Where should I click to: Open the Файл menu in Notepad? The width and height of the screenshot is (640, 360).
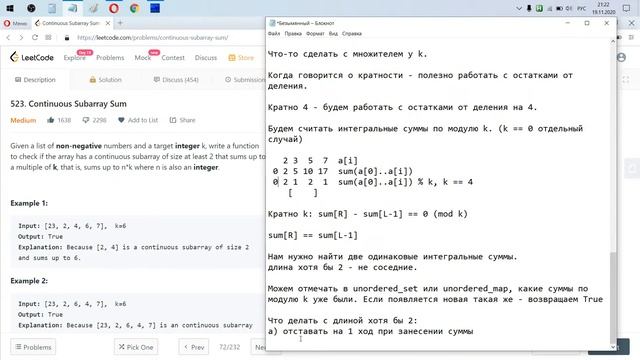click(274, 33)
